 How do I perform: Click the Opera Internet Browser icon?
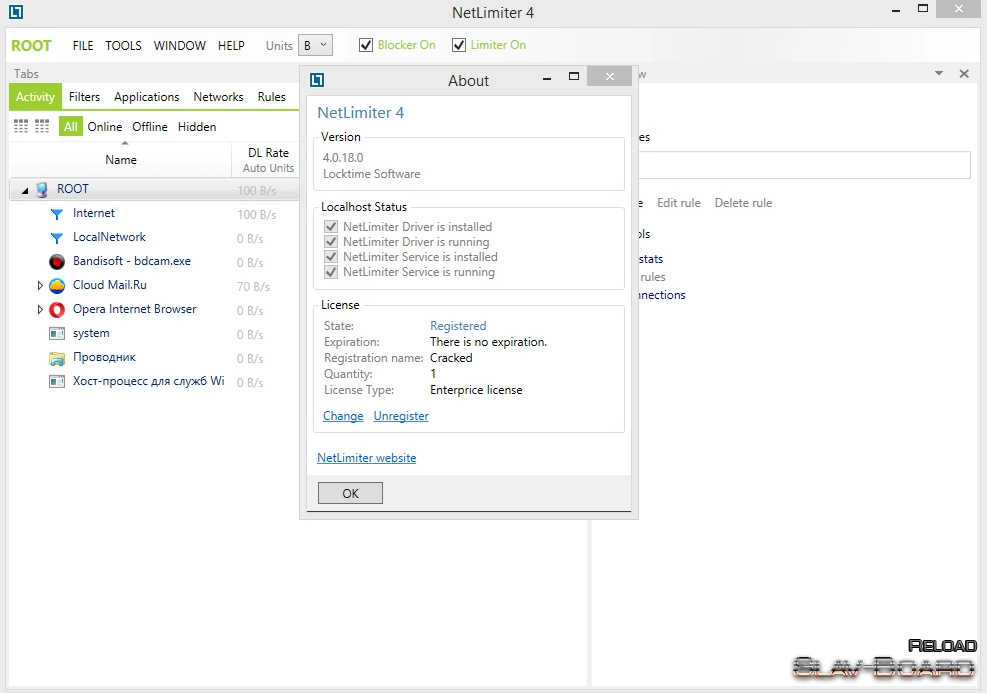point(57,310)
